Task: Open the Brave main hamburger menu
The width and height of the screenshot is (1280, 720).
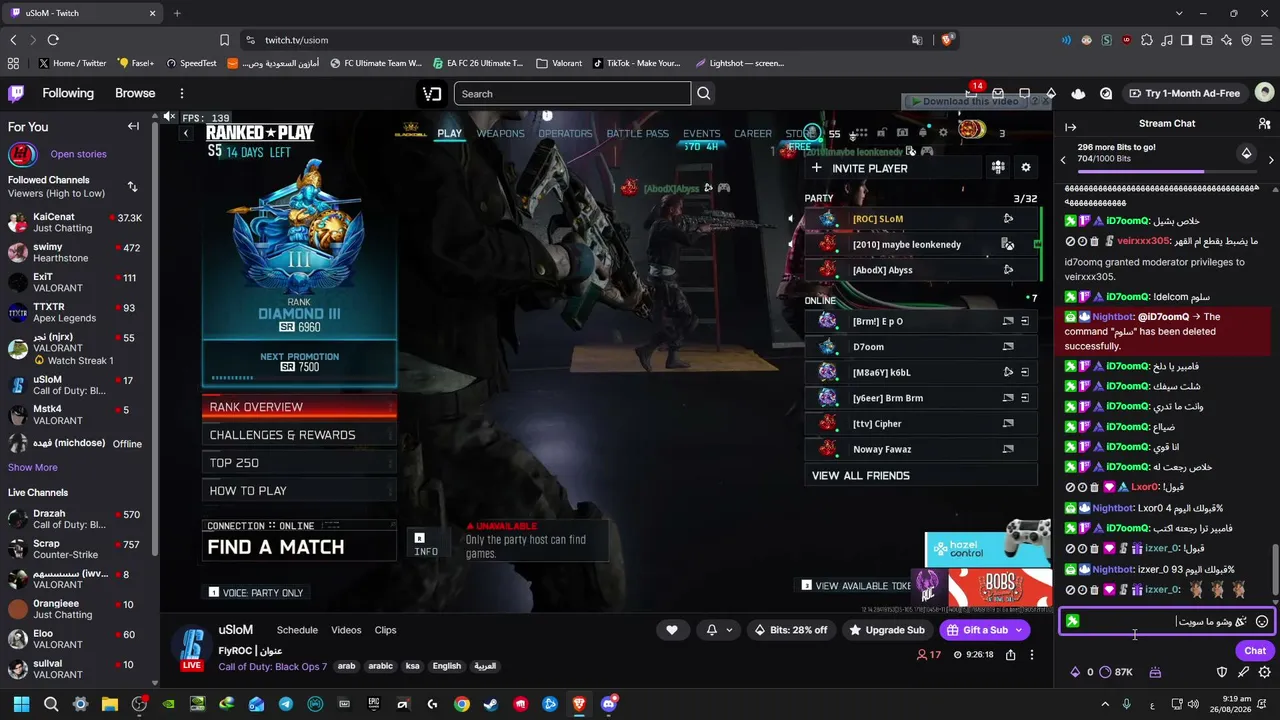Action: 1267,40
